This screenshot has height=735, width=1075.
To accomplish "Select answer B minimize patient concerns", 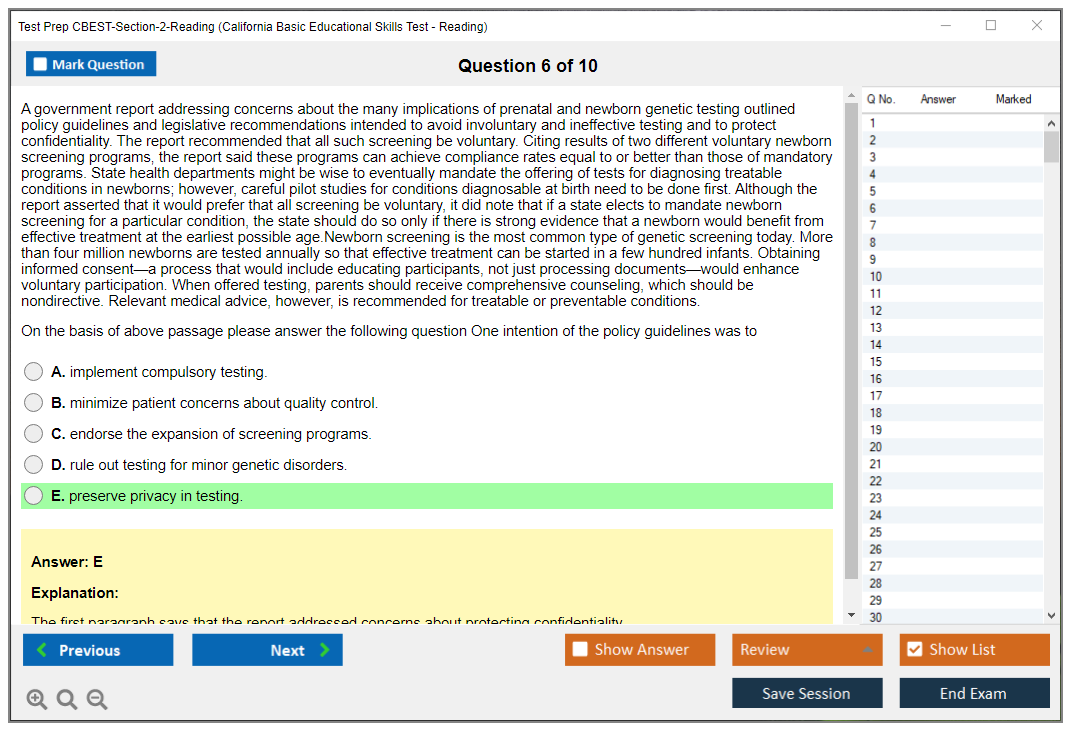I will pyautogui.click(x=34, y=403).
